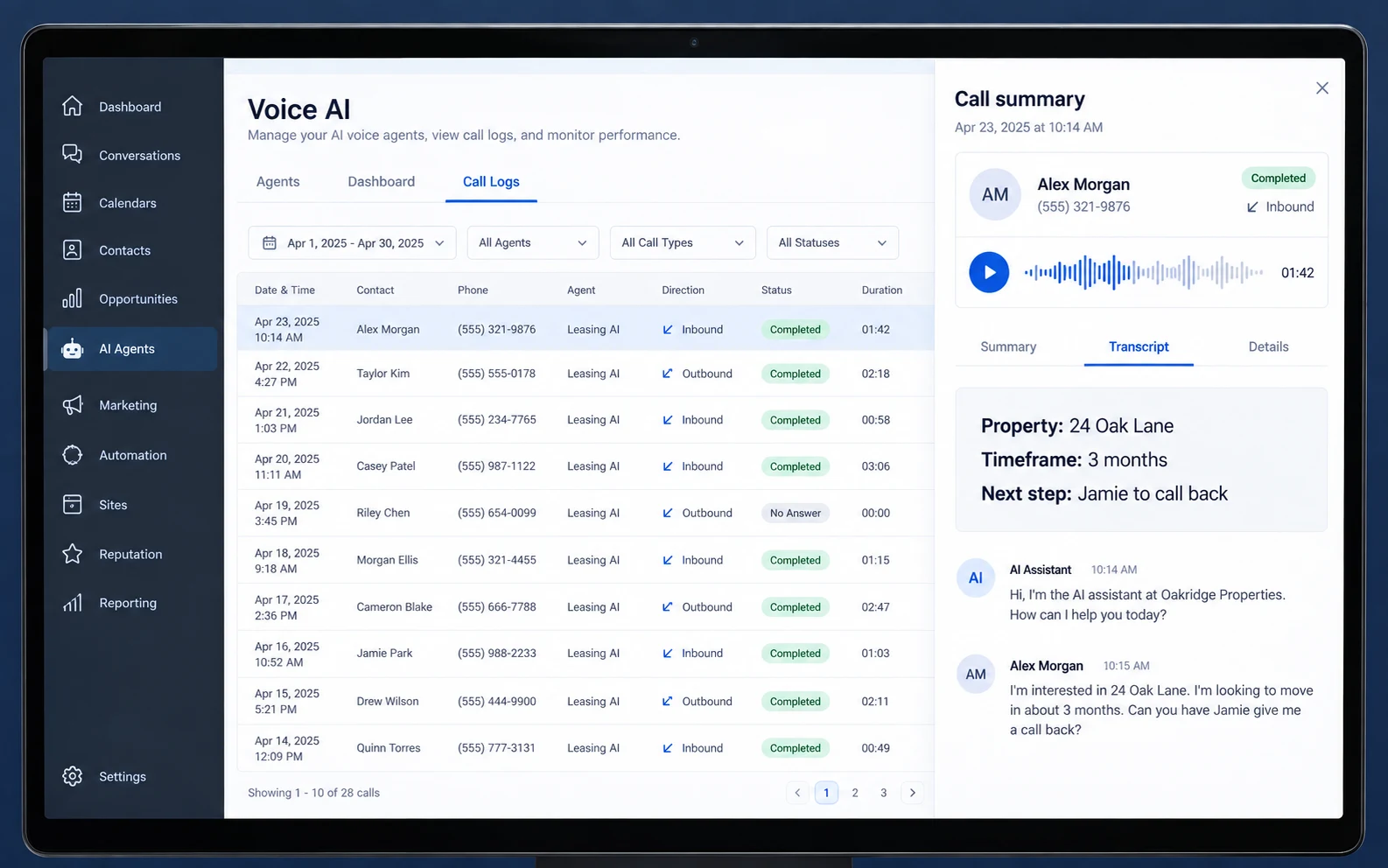Viewport: 1388px width, 868px height.
Task: Select the Jordan Lee call row
Action: [x=585, y=420]
